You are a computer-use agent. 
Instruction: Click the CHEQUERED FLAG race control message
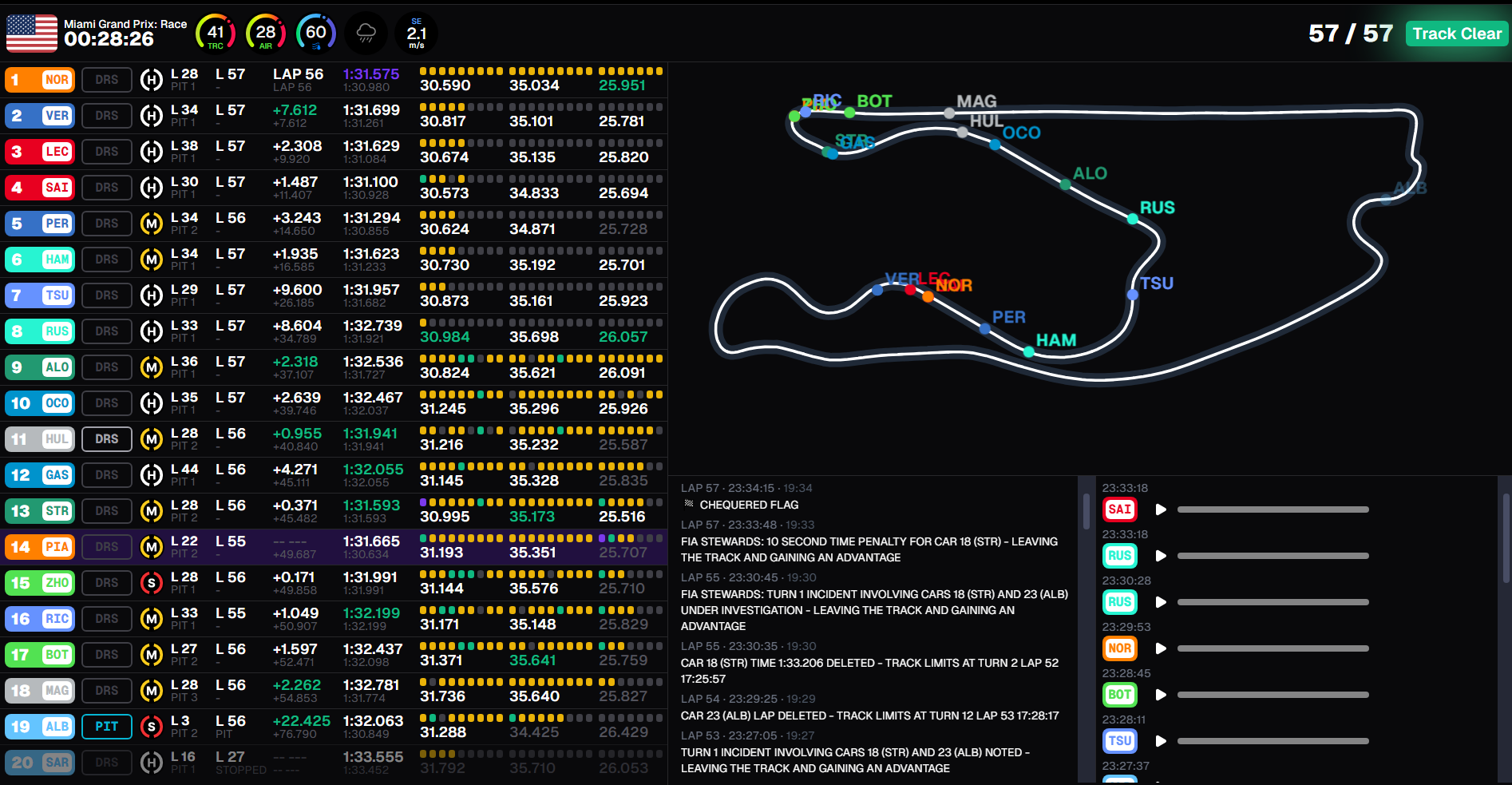(x=749, y=505)
